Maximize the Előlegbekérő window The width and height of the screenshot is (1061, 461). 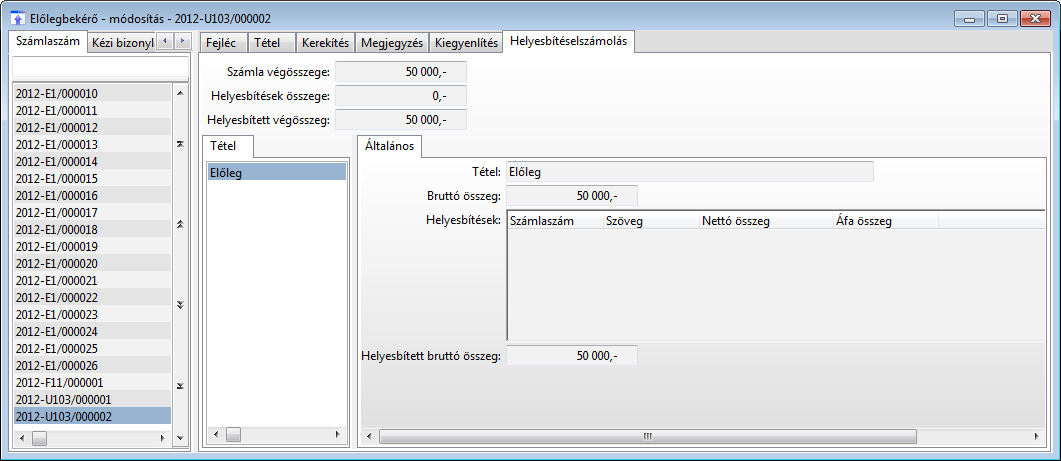click(x=1001, y=19)
